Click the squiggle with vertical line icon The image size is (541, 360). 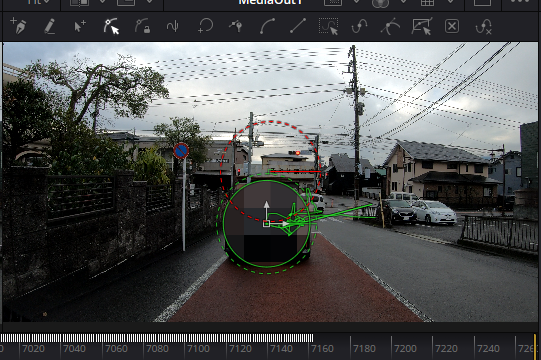tap(173, 26)
